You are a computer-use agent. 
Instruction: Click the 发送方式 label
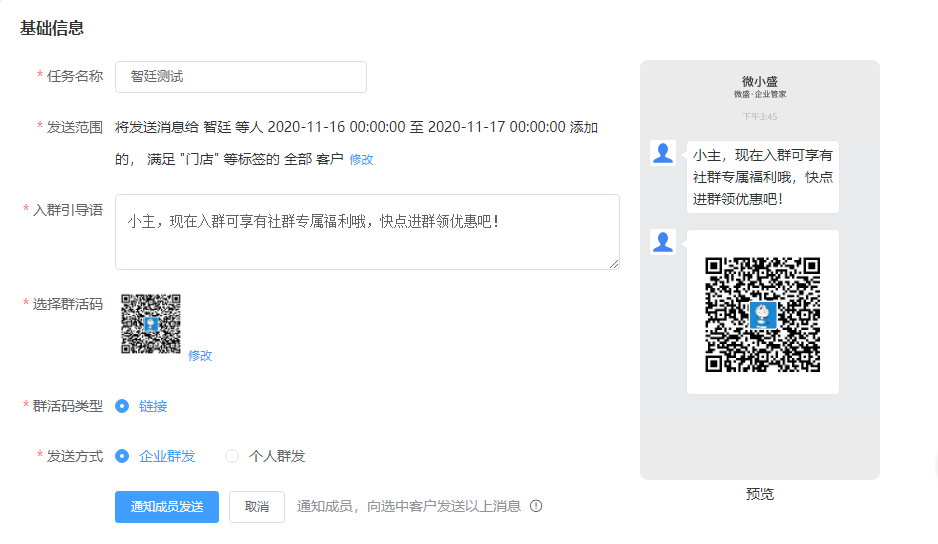[x=75, y=456]
